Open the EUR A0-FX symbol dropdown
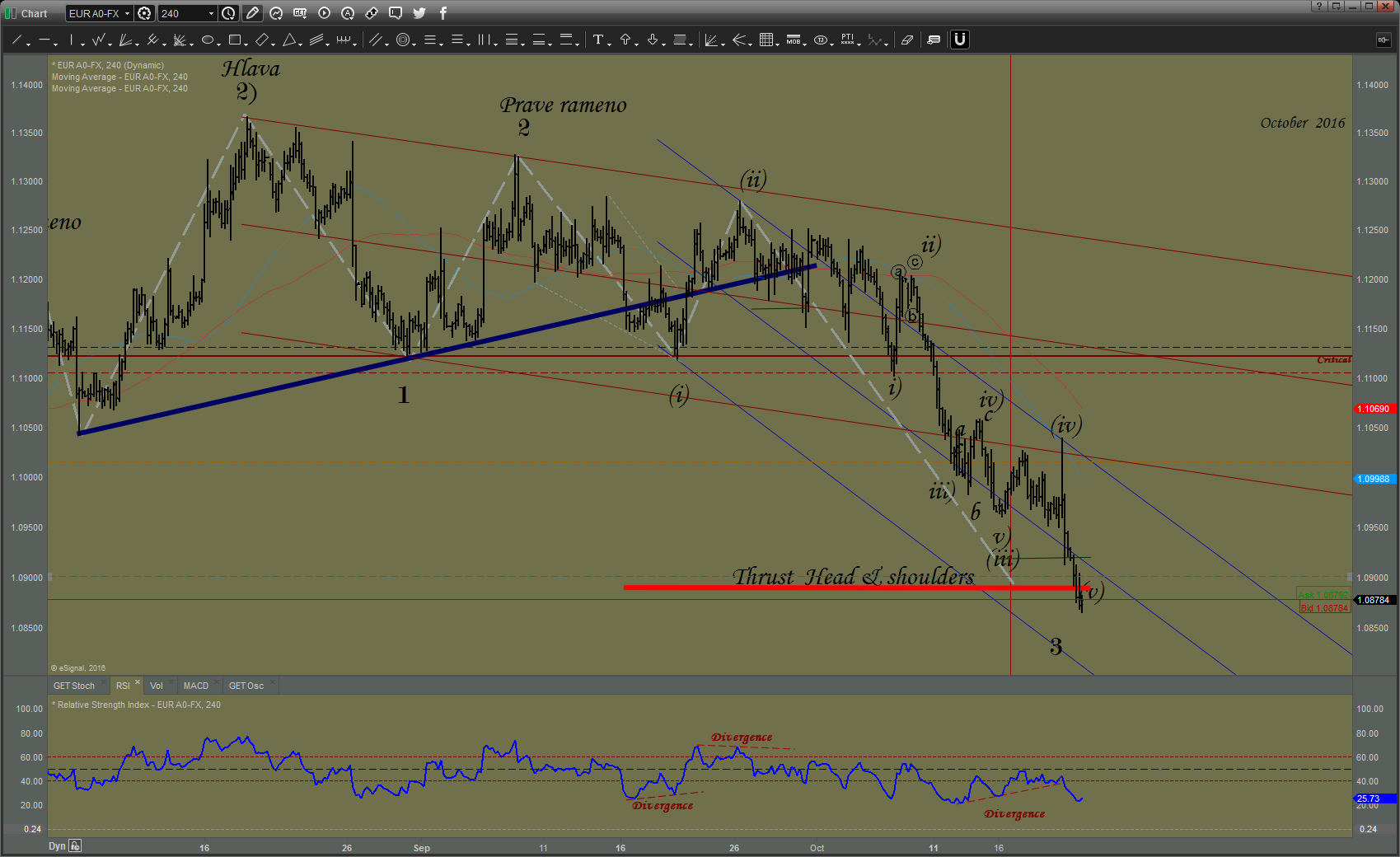1400x857 pixels. [127, 13]
